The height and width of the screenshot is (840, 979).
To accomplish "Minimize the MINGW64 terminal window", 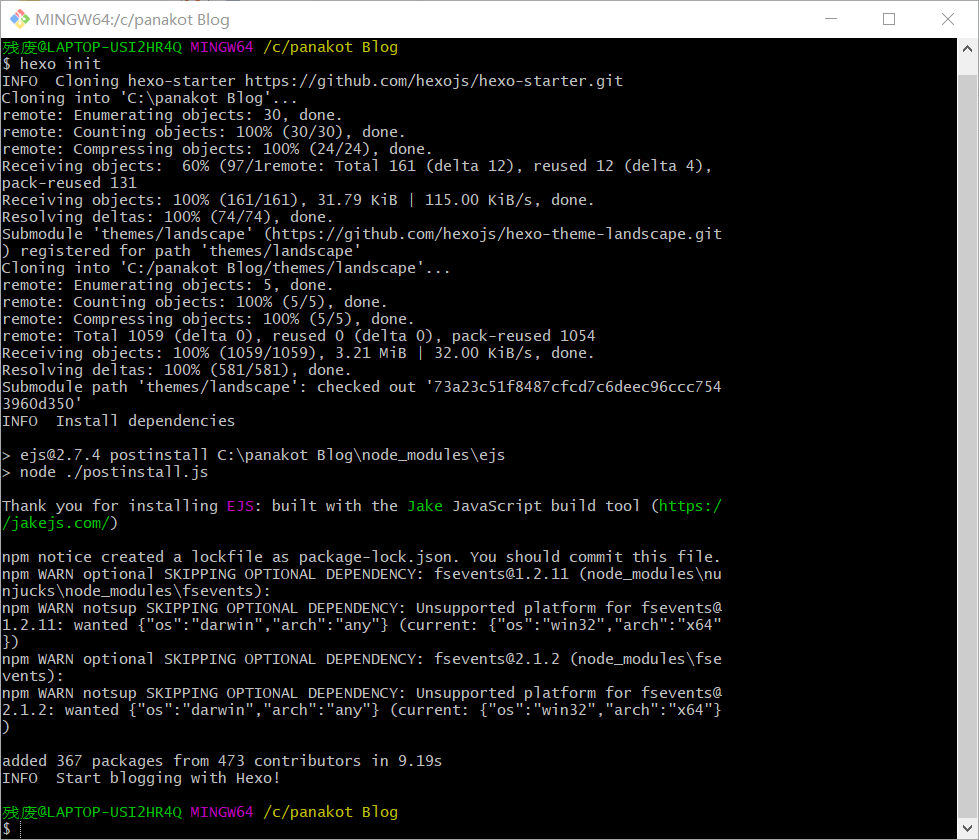I will (x=830, y=19).
